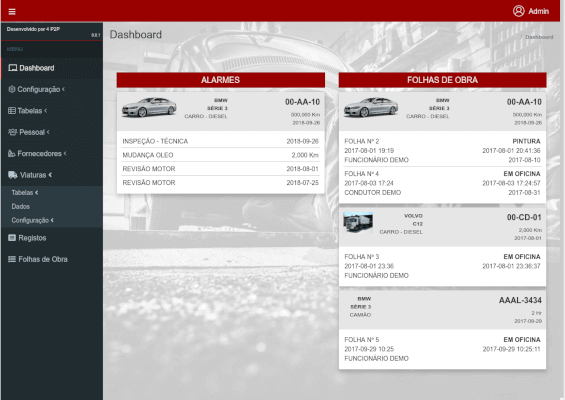Toggle the hamburger menu icon
The height and width of the screenshot is (400, 565).
click(12, 12)
